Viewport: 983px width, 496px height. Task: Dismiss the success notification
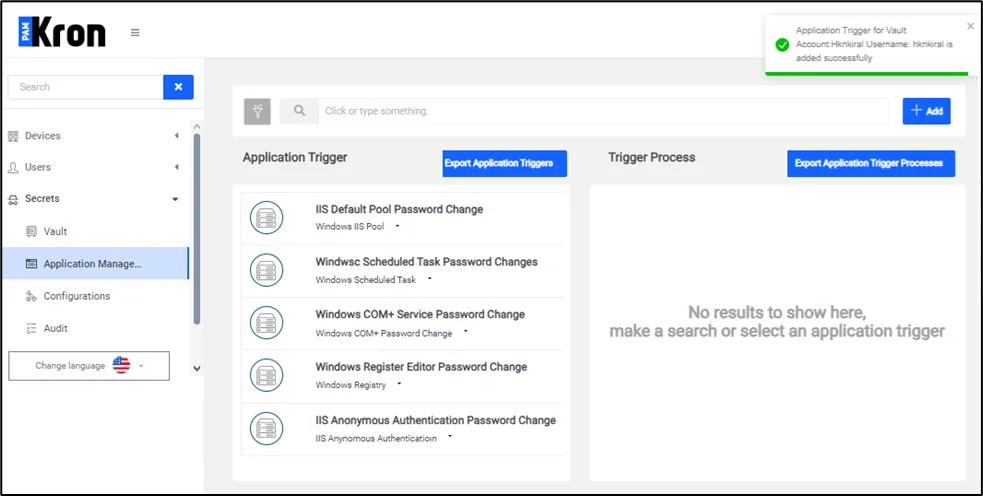pos(970,26)
